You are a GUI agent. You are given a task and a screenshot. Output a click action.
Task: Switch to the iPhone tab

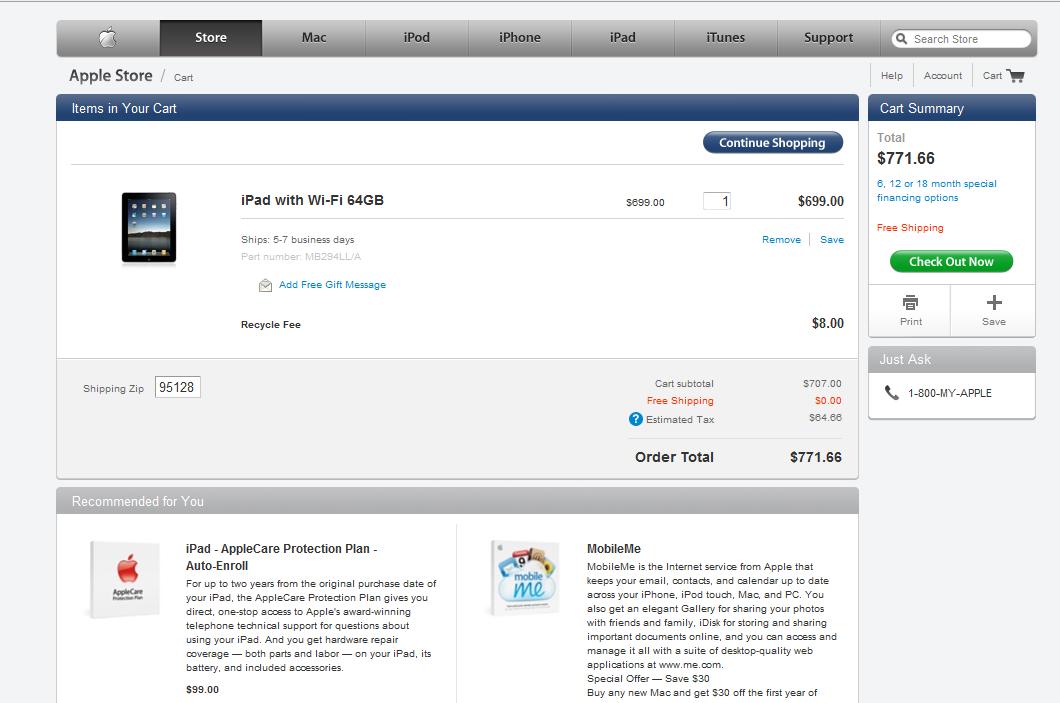(x=520, y=38)
